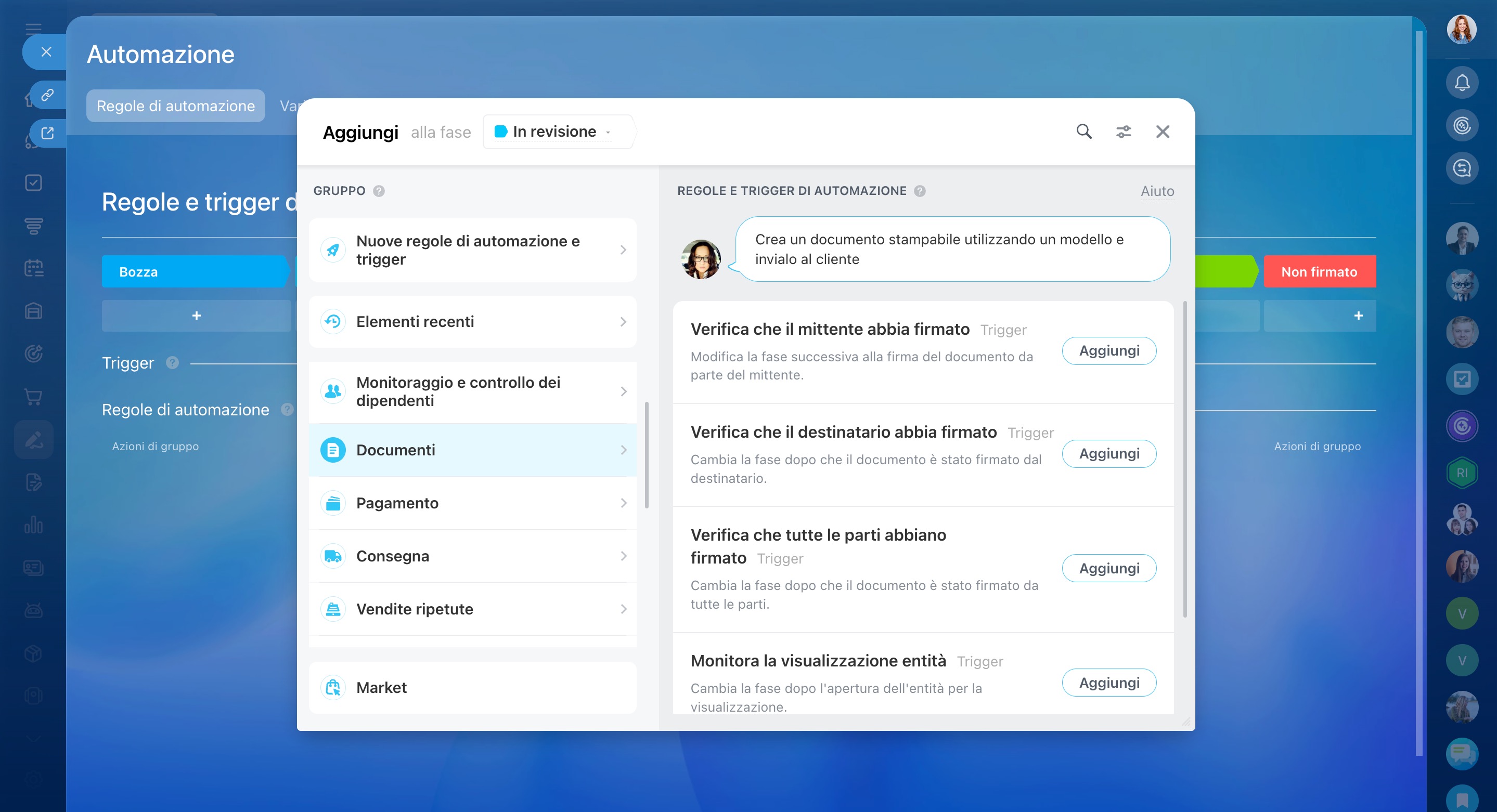1497x812 pixels.
Task: Open the notifications bell in the right sidebar
Action: click(1462, 83)
